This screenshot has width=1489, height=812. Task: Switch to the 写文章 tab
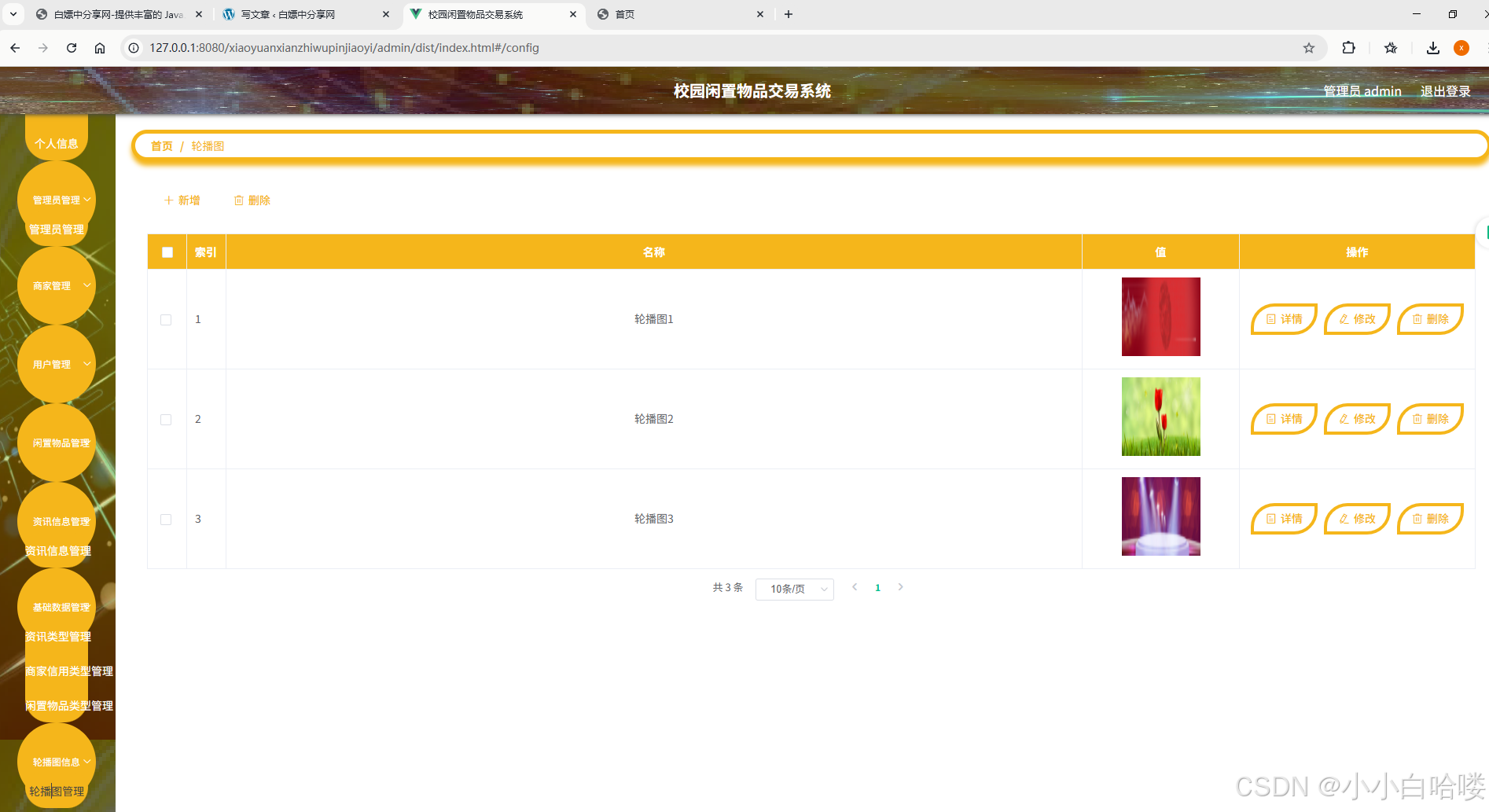(x=307, y=14)
